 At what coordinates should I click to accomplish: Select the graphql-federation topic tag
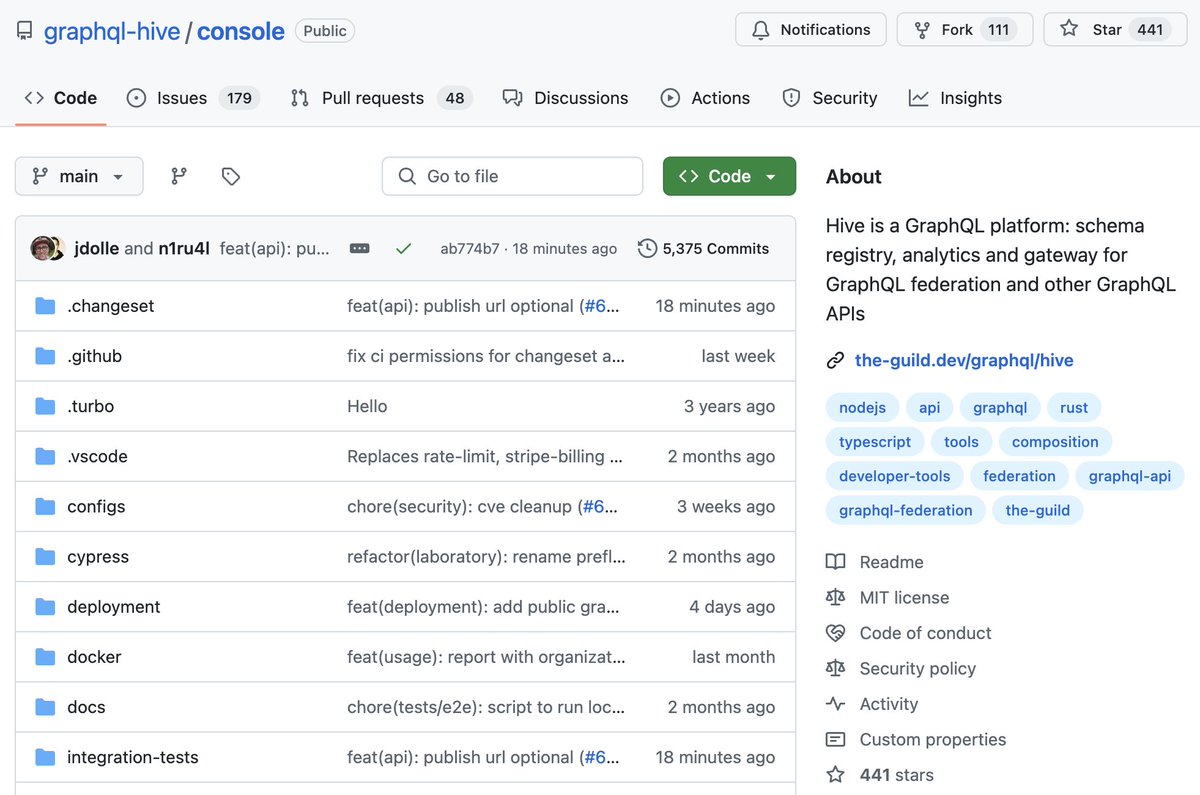(906, 510)
